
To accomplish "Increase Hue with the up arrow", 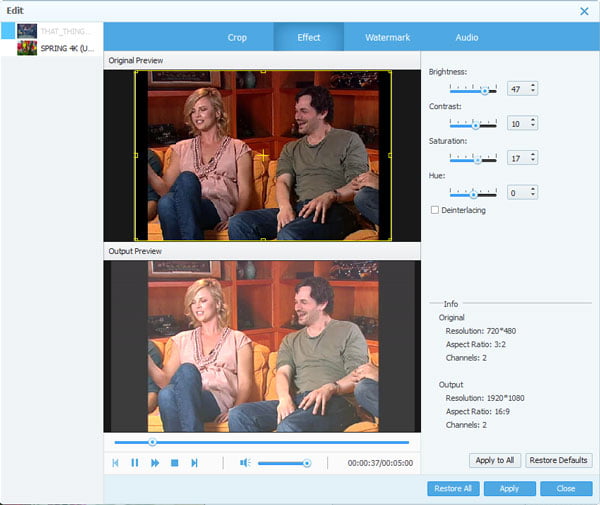I will pyautogui.click(x=533, y=189).
